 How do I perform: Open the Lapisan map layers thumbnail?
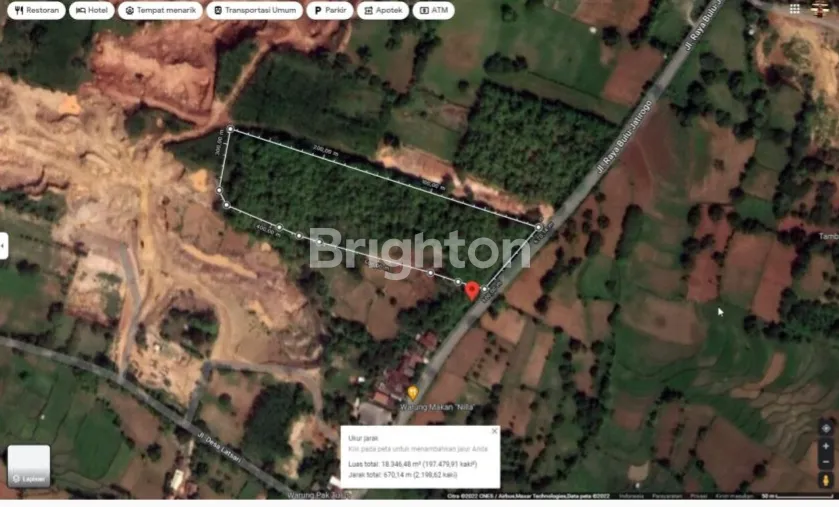pyautogui.click(x=28, y=466)
